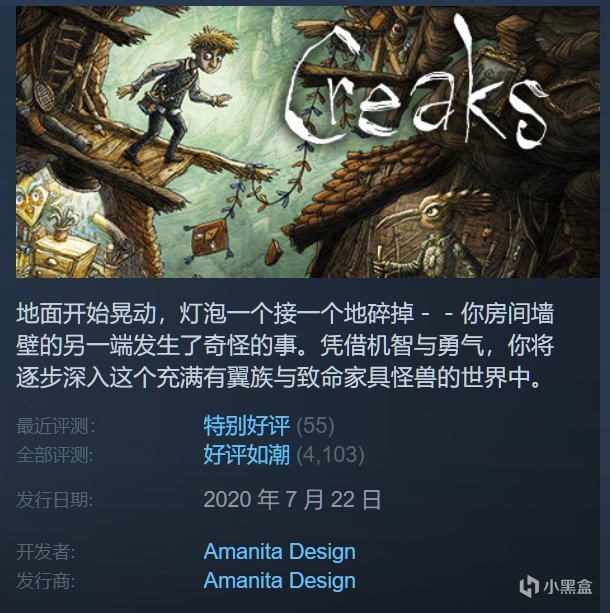Image resolution: width=610 pixels, height=613 pixels.
Task: Open the publisher Amanita Design link
Action: (280, 580)
